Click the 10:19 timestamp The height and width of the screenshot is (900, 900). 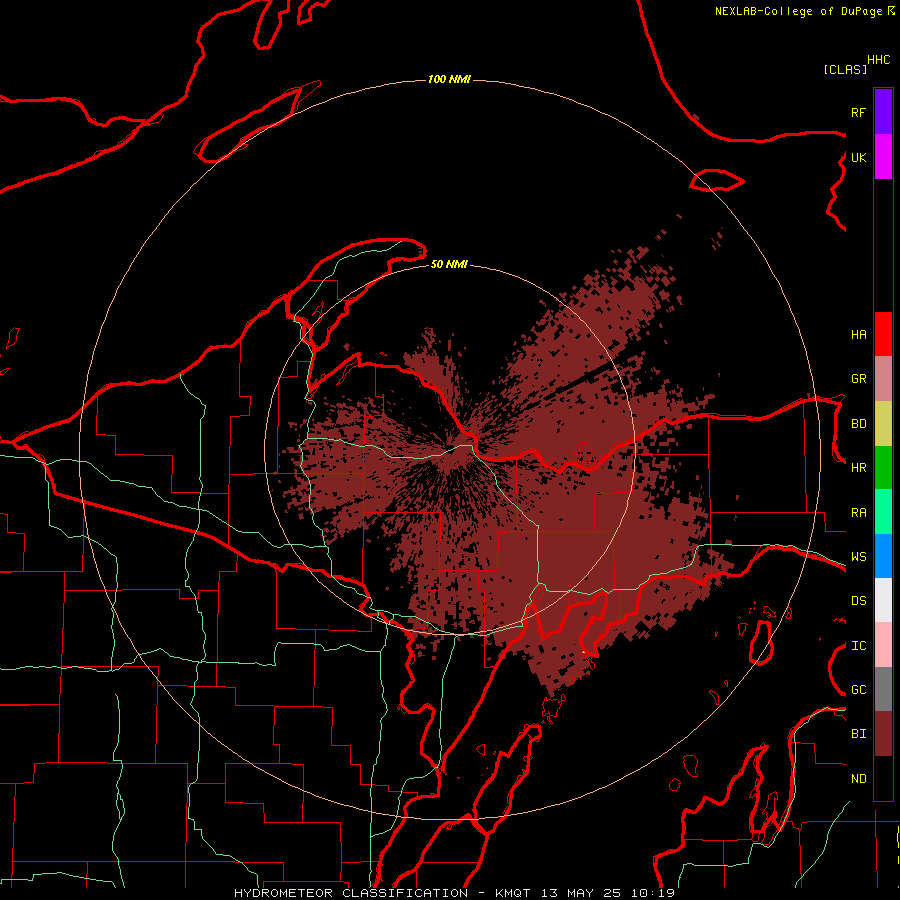tap(652, 893)
